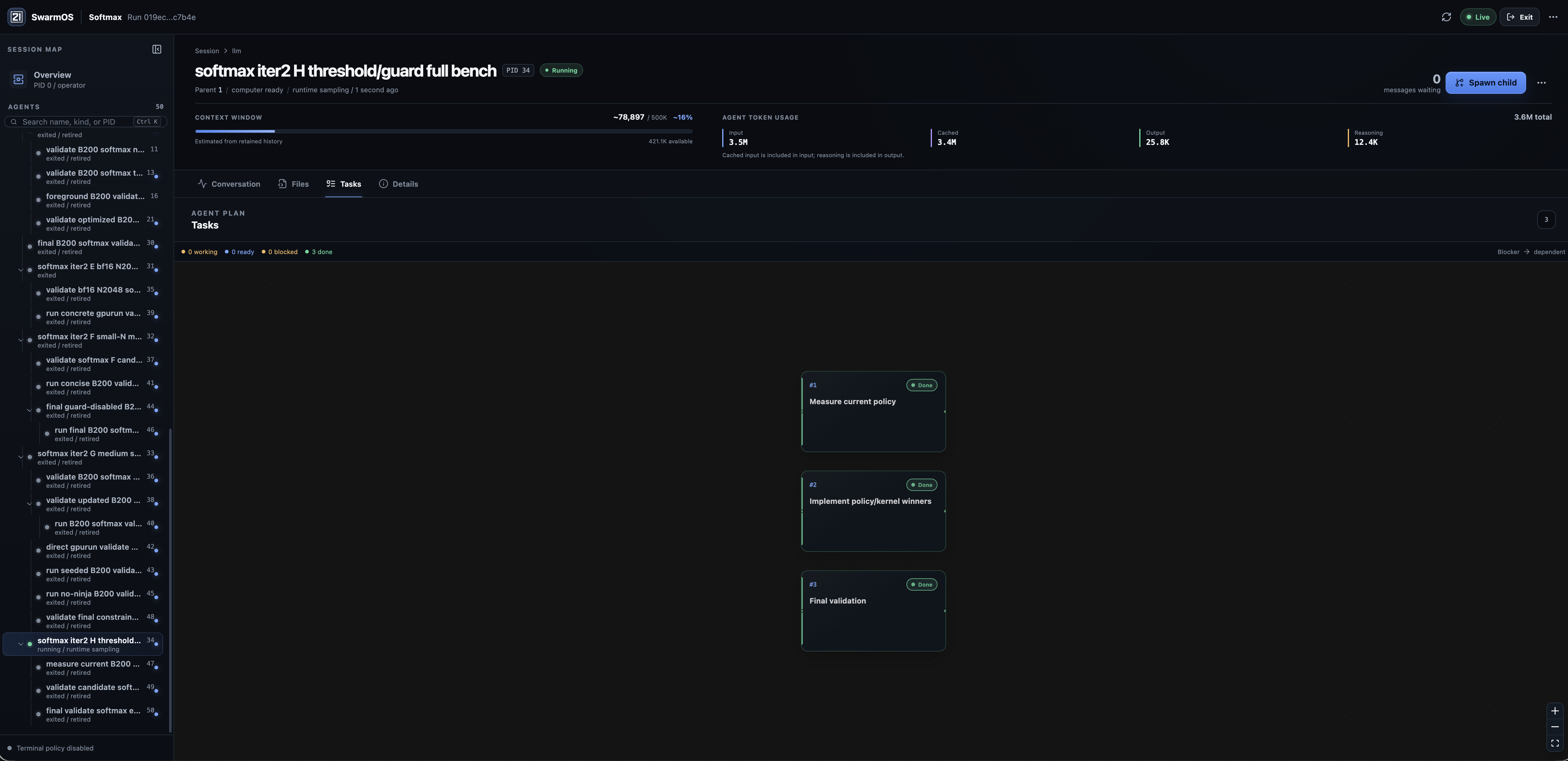Click Parent 1 link
1568x761 pixels.
[x=208, y=90]
